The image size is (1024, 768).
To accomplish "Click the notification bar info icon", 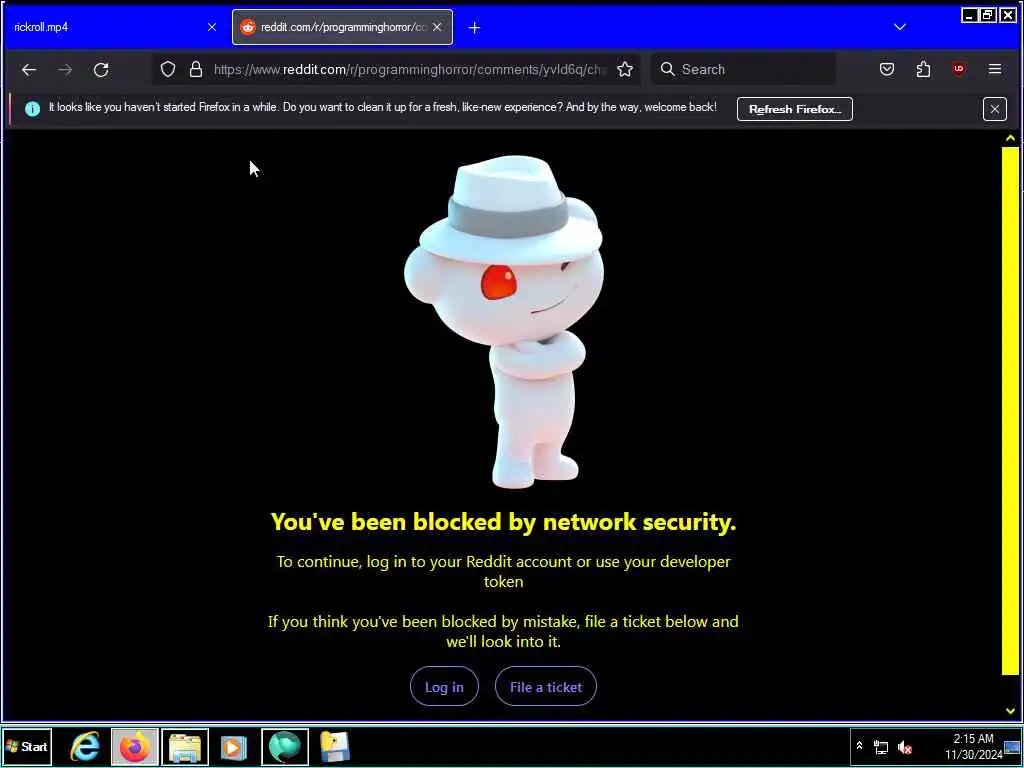I will click(x=32, y=108).
